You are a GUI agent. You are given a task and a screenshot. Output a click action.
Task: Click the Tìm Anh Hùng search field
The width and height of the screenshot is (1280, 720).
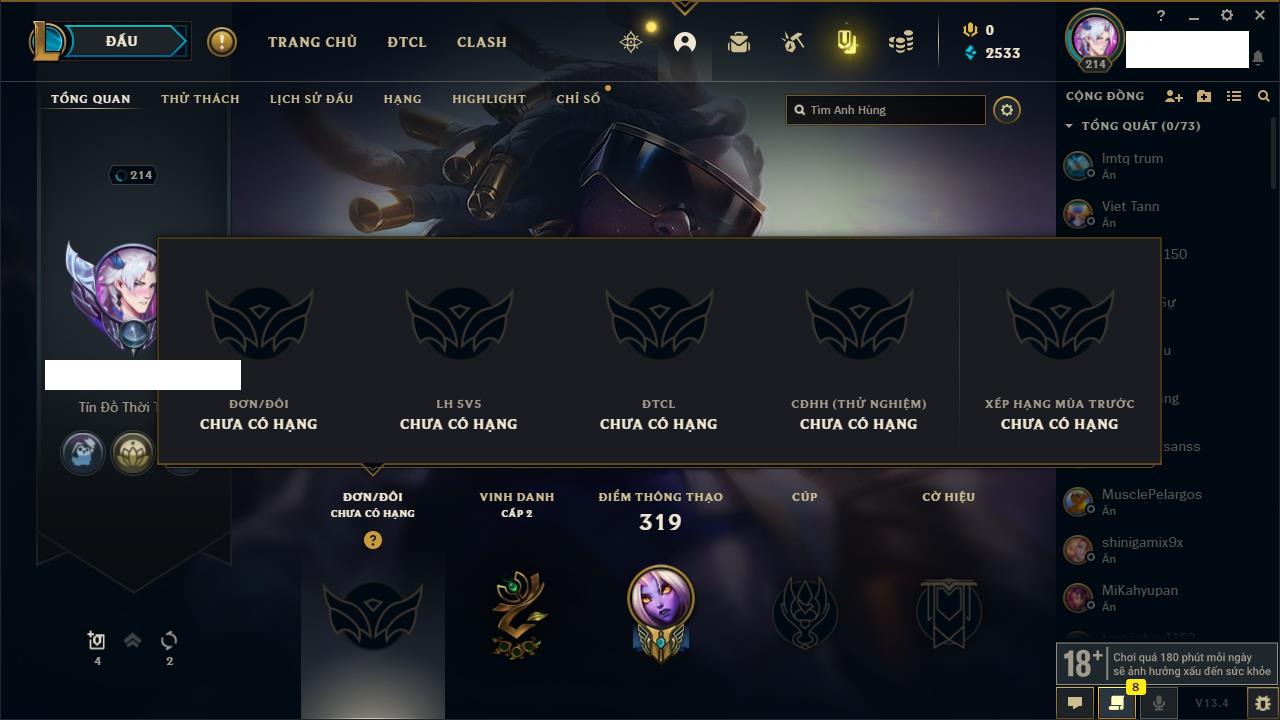(x=886, y=110)
